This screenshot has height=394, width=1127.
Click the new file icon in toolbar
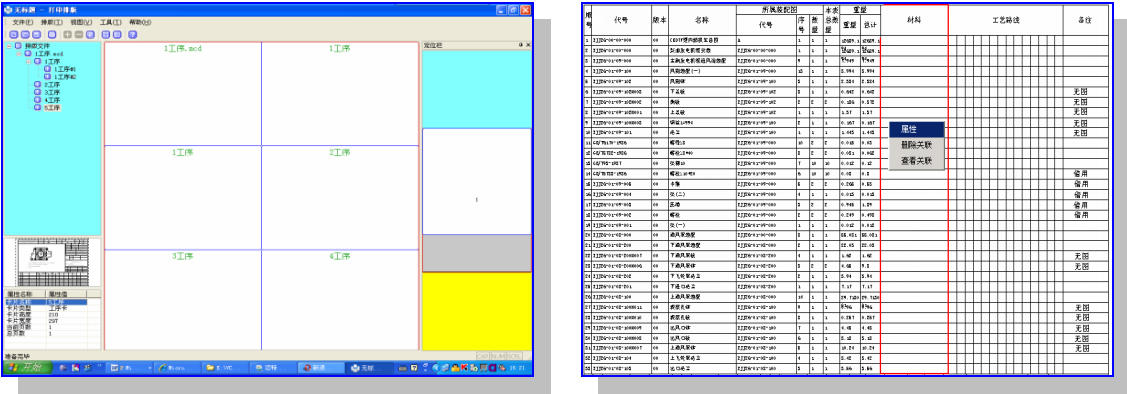pos(14,35)
